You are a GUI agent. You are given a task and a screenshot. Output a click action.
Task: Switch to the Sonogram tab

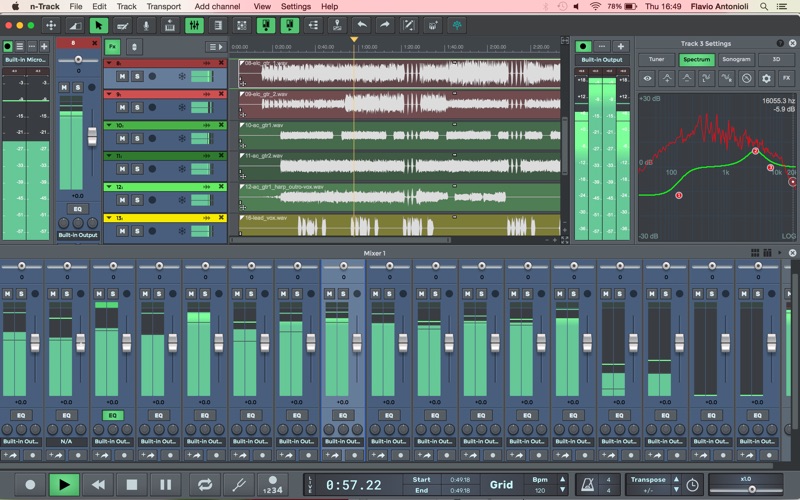click(x=737, y=60)
